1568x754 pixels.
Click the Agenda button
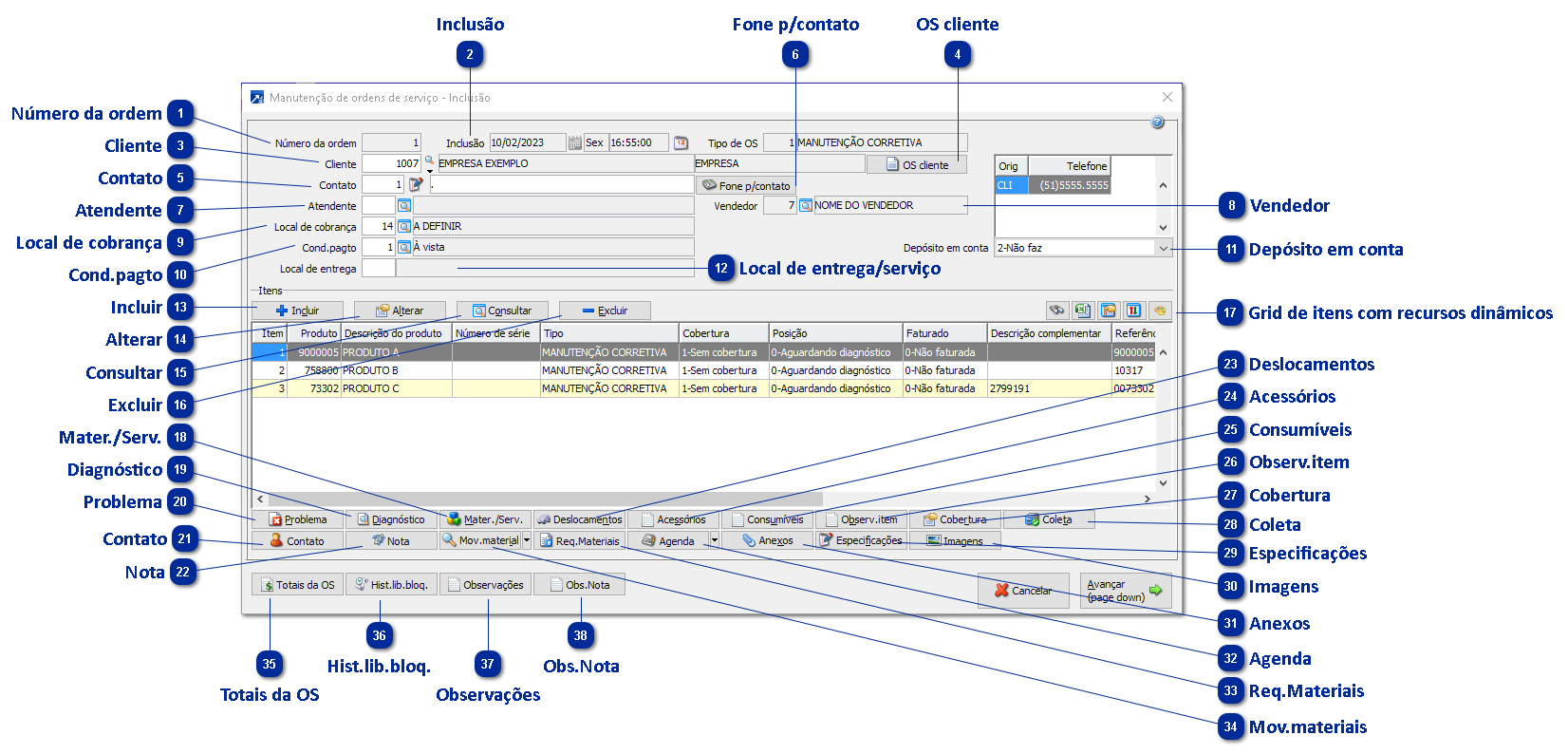pyautogui.click(x=668, y=540)
